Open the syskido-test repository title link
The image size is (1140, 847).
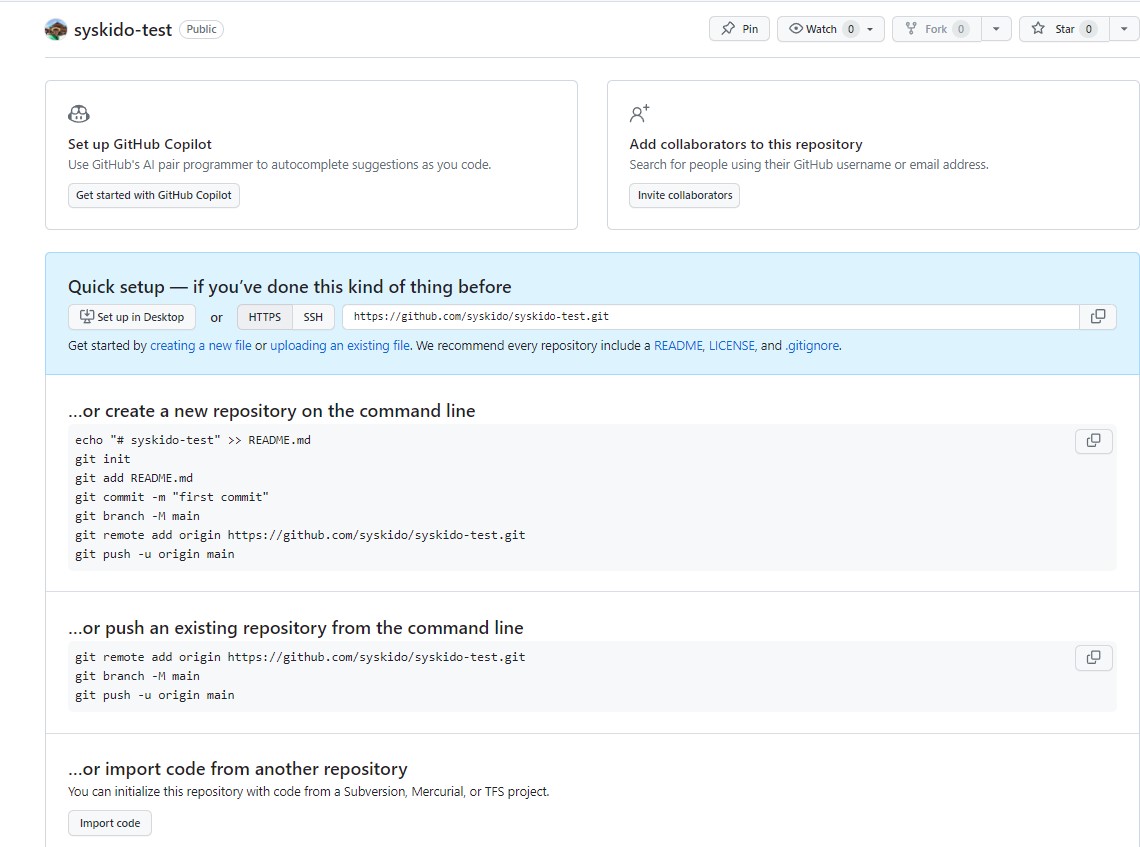123,30
